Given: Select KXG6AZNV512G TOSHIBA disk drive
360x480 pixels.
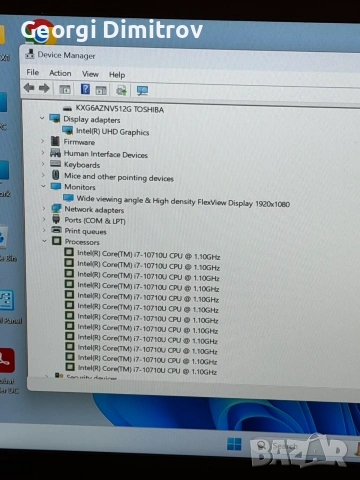Looking at the screenshot, I should 120,109.
